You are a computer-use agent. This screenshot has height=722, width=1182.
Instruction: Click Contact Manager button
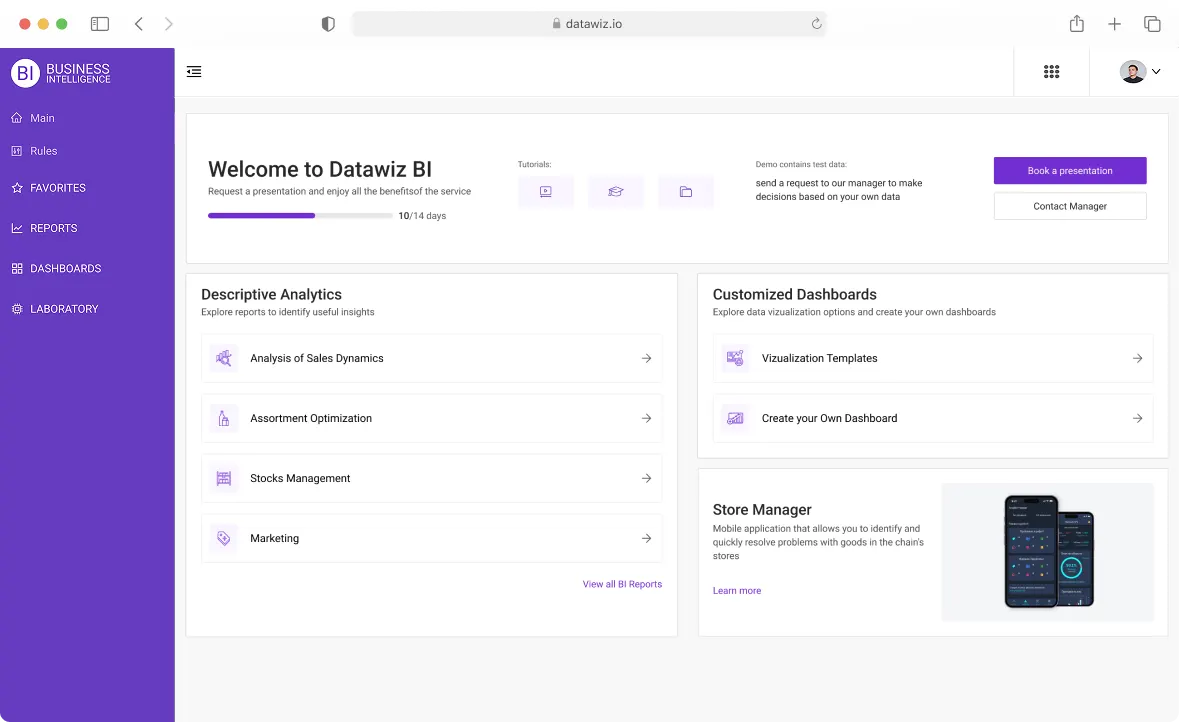(1070, 206)
